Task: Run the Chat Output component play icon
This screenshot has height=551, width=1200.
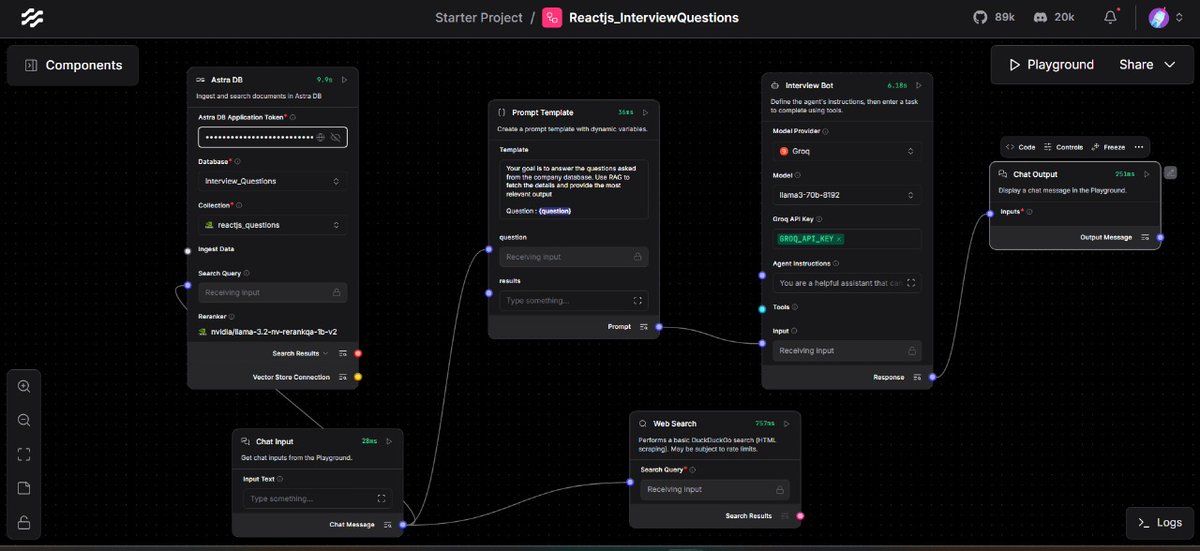Action: click(x=1147, y=173)
